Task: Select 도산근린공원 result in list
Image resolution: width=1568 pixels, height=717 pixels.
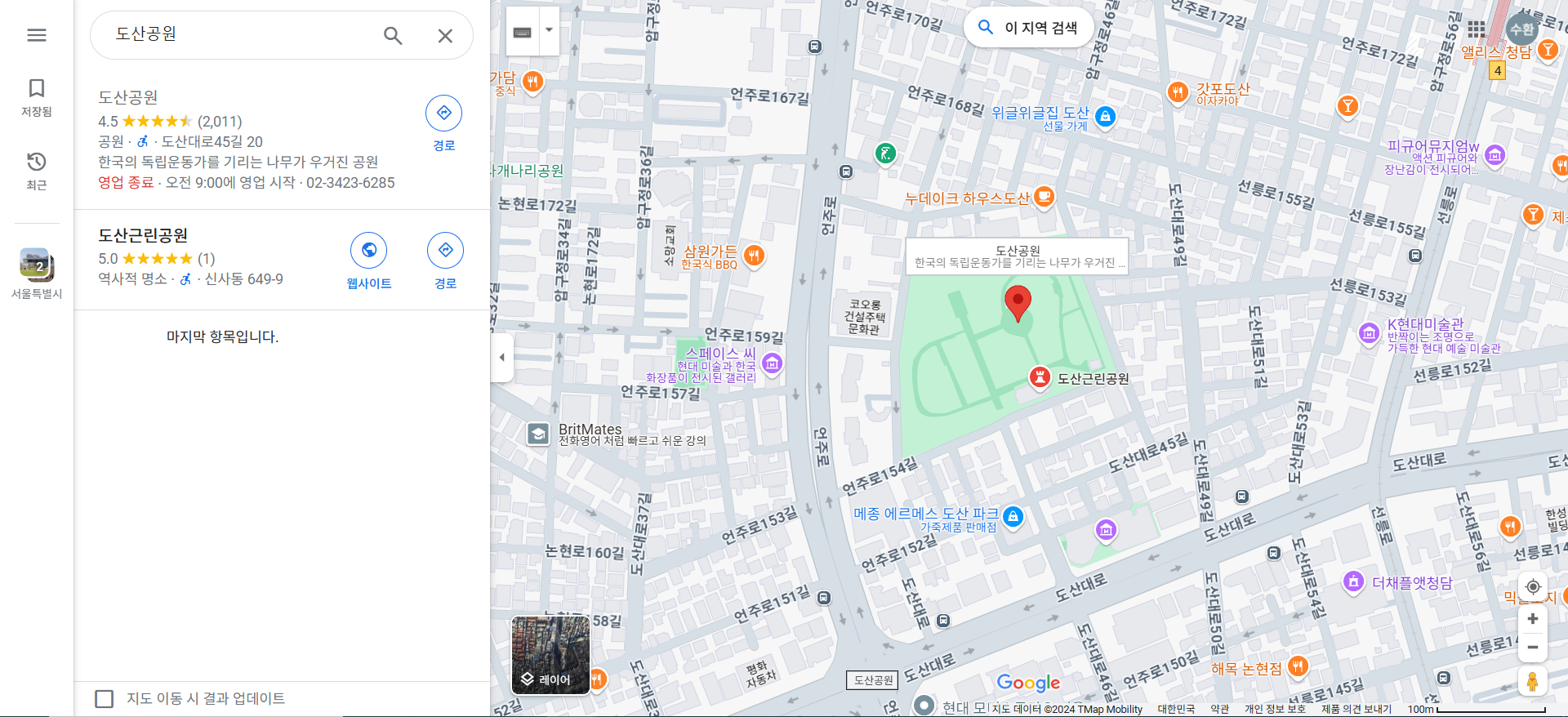Action: [143, 235]
